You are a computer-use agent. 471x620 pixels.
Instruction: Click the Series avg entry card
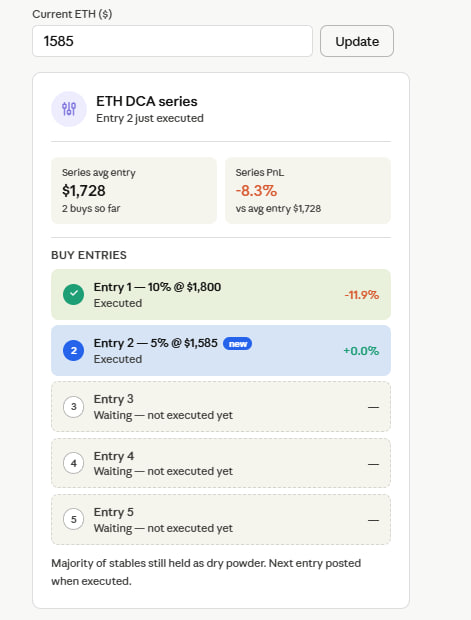(134, 191)
